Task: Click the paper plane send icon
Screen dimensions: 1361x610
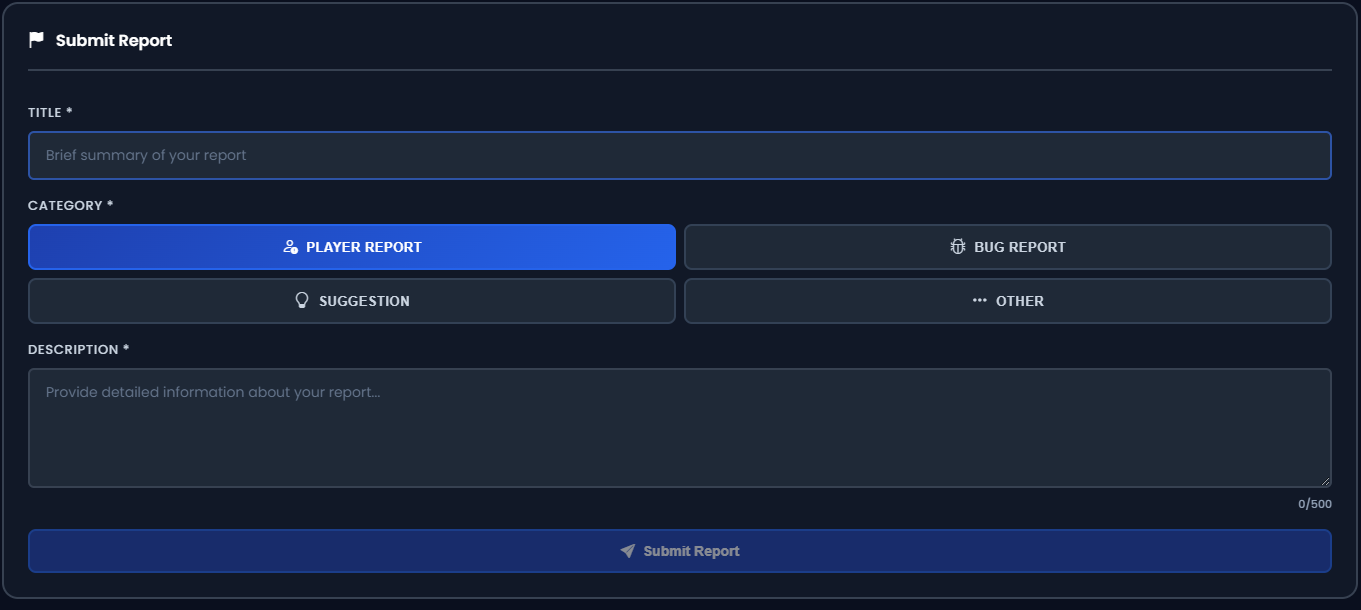Action: pos(628,551)
